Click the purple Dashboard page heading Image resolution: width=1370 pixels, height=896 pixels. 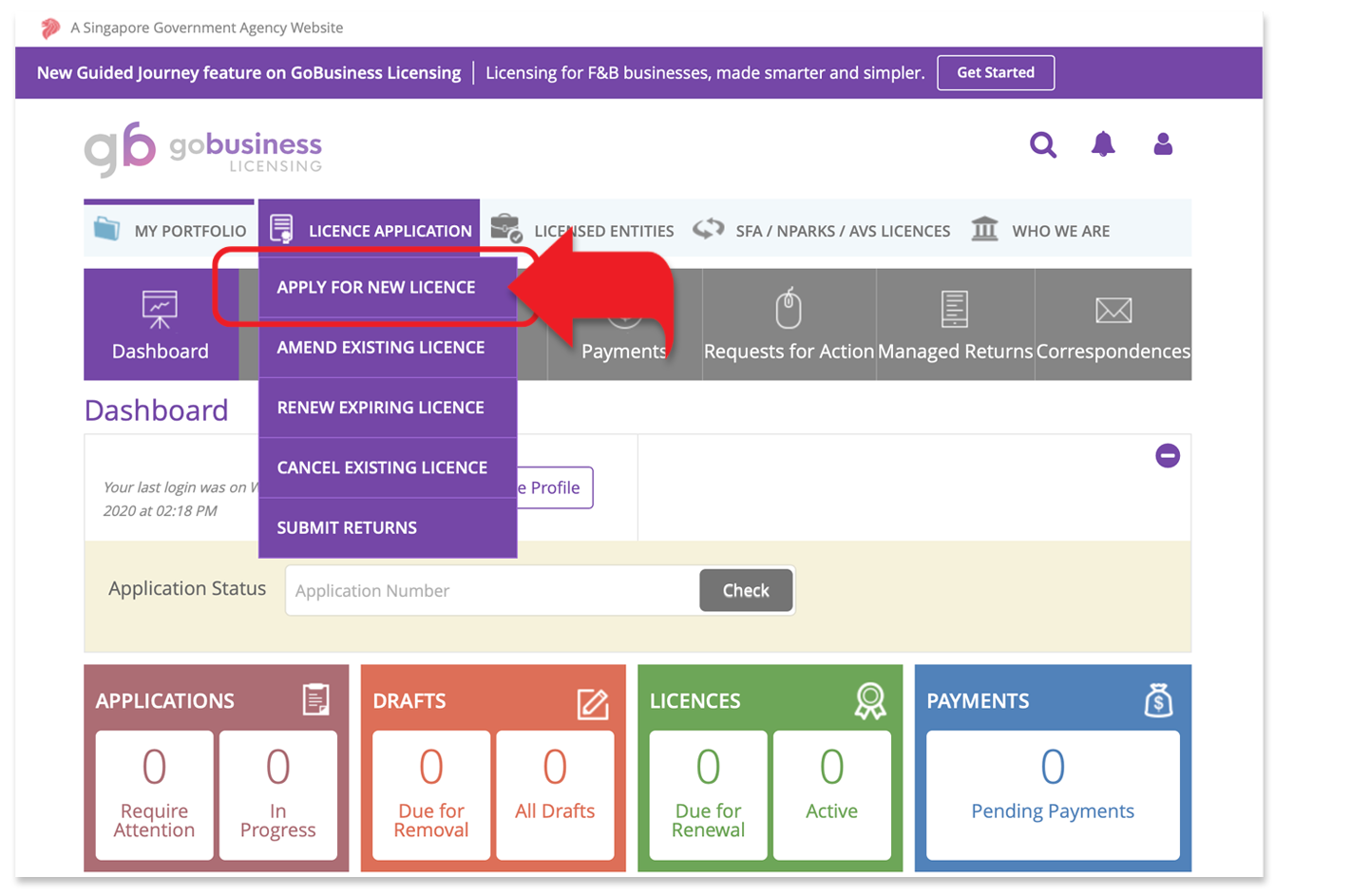pyautogui.click(x=157, y=410)
